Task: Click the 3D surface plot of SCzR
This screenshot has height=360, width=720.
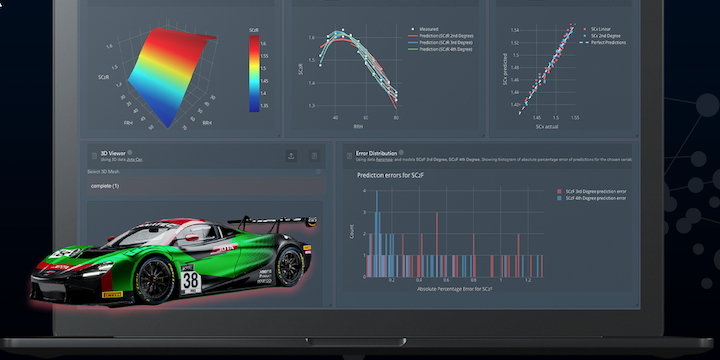Action: (171, 73)
